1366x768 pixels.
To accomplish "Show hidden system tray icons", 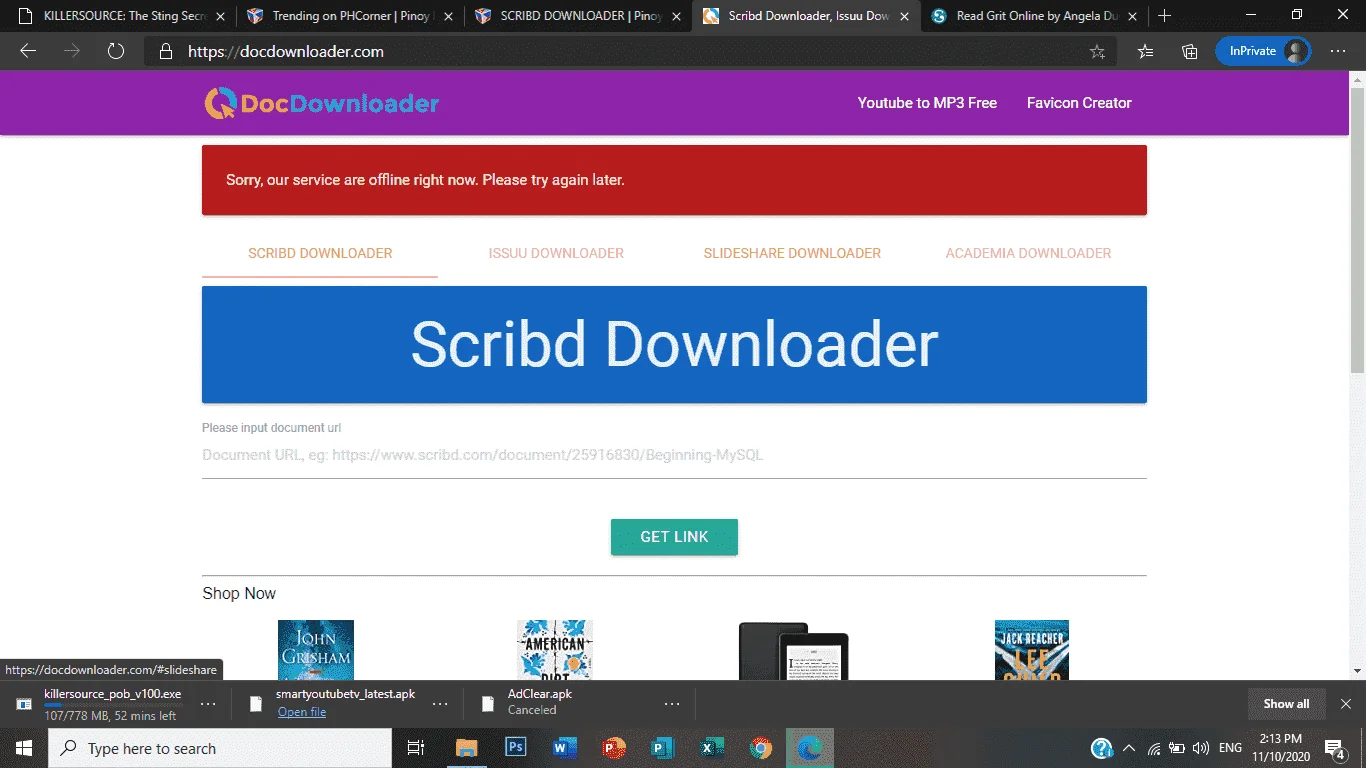I will (1129, 748).
